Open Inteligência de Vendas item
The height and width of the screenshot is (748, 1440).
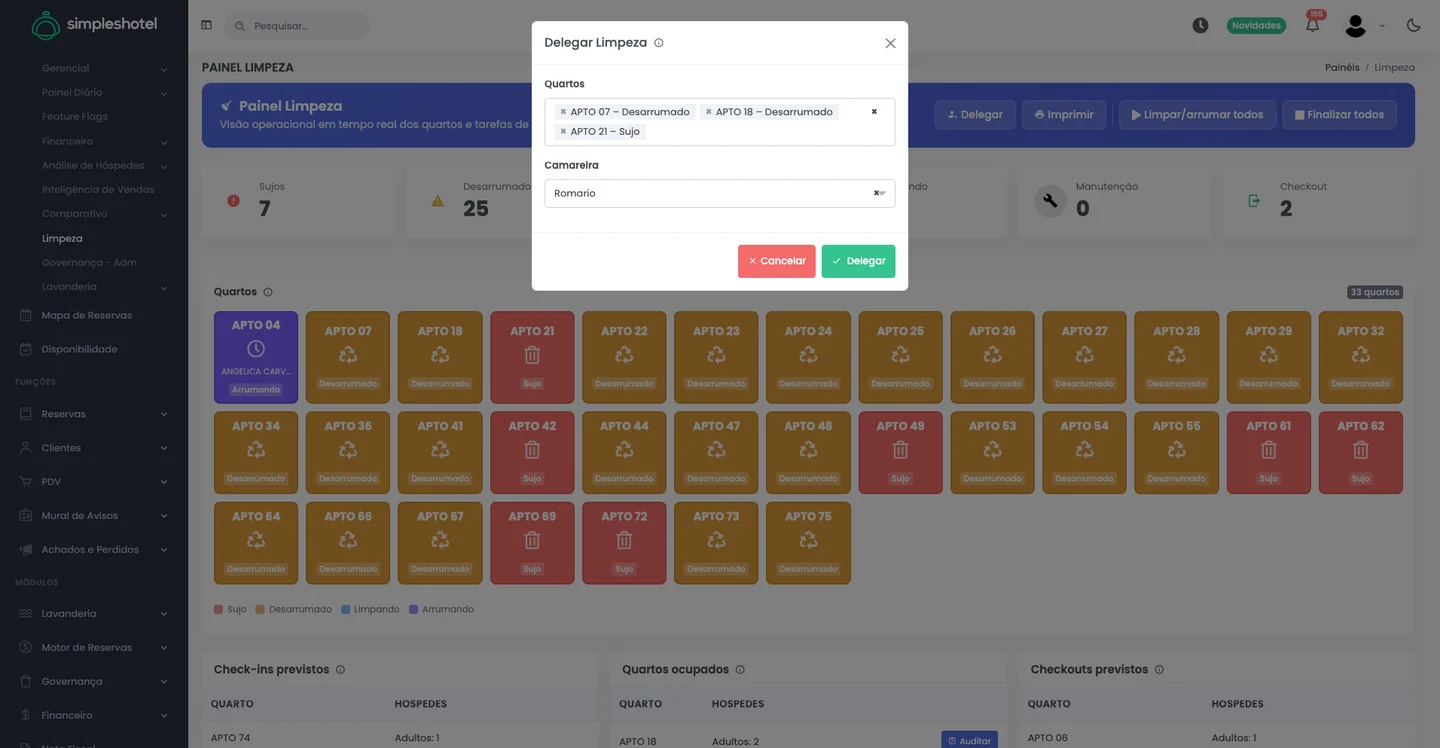(x=98, y=190)
